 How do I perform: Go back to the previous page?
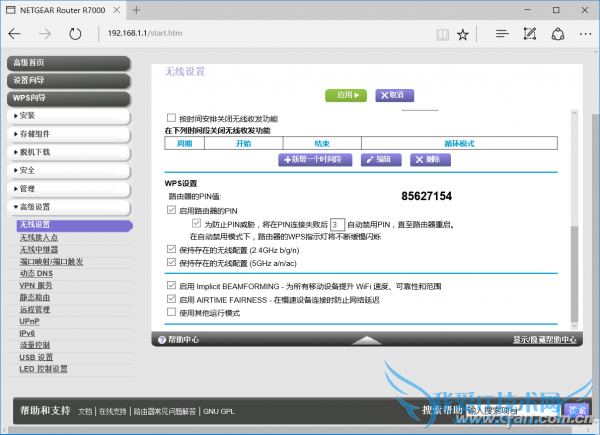(x=15, y=34)
